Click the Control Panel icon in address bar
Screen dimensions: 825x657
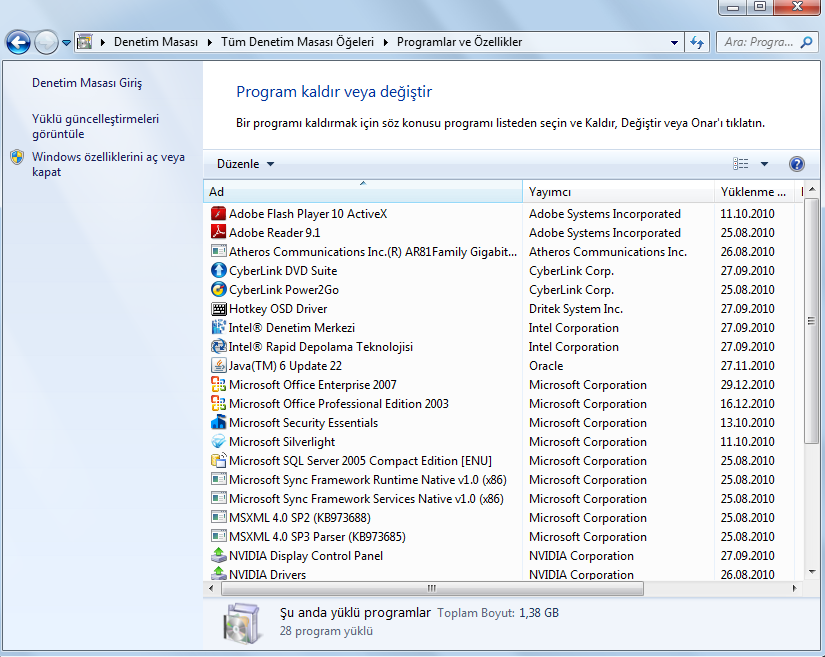coord(85,42)
